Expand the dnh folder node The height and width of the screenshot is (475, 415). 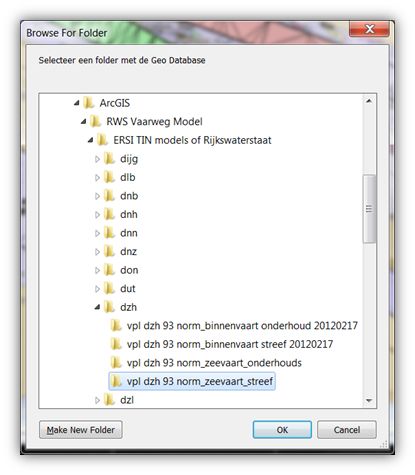pyautogui.click(x=97, y=215)
